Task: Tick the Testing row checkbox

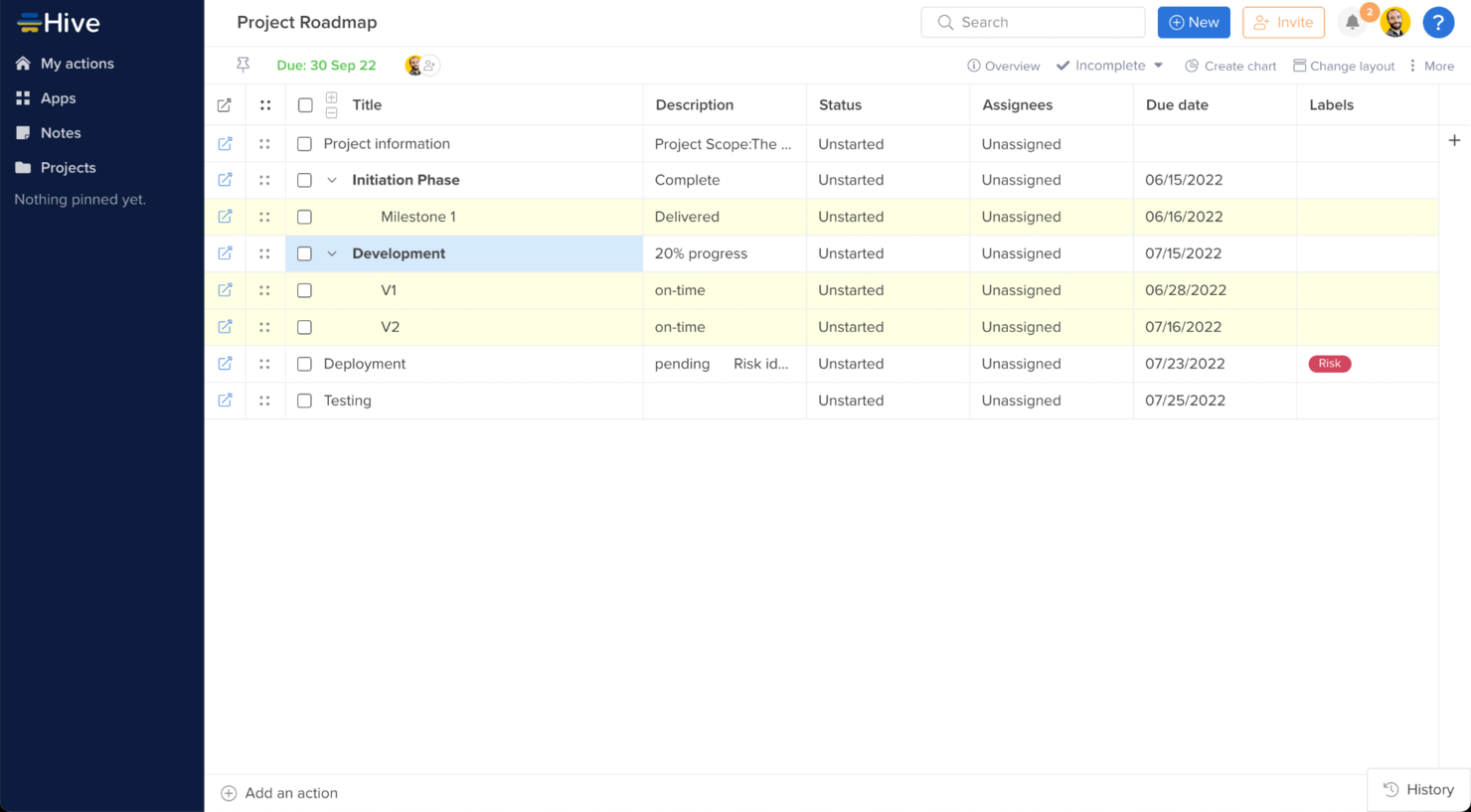Action: click(x=304, y=401)
